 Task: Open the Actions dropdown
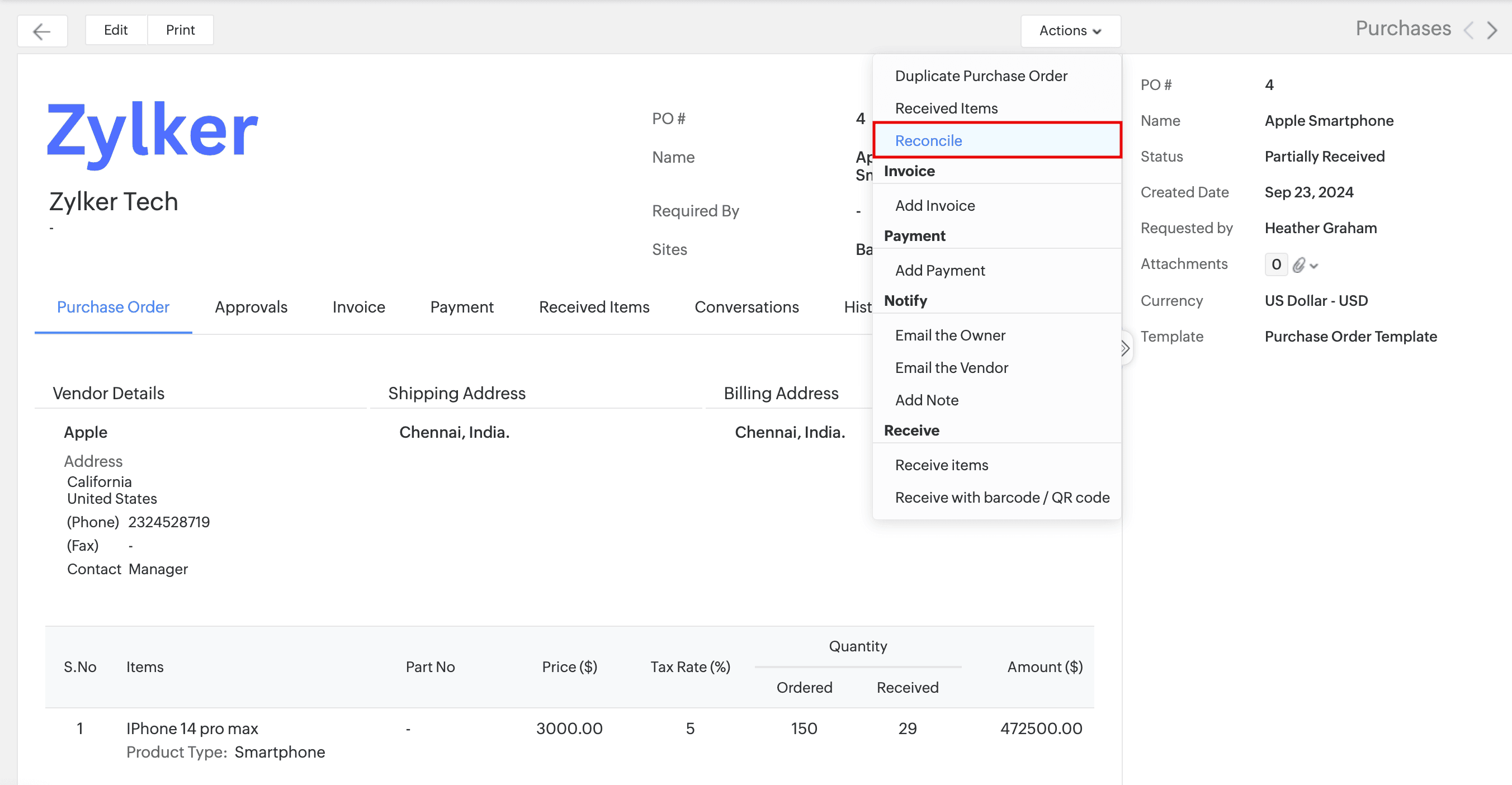(x=1070, y=31)
